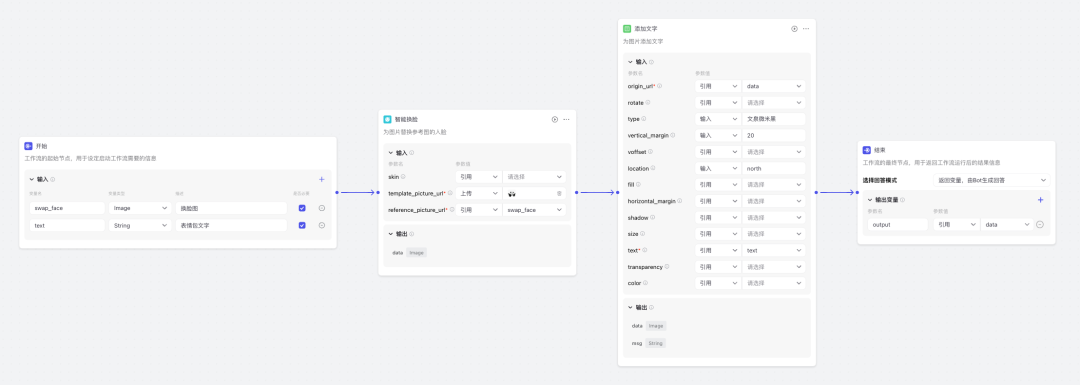Open more options for 智能换脸 node
The width and height of the screenshot is (1080, 385).
pyautogui.click(x=566, y=119)
